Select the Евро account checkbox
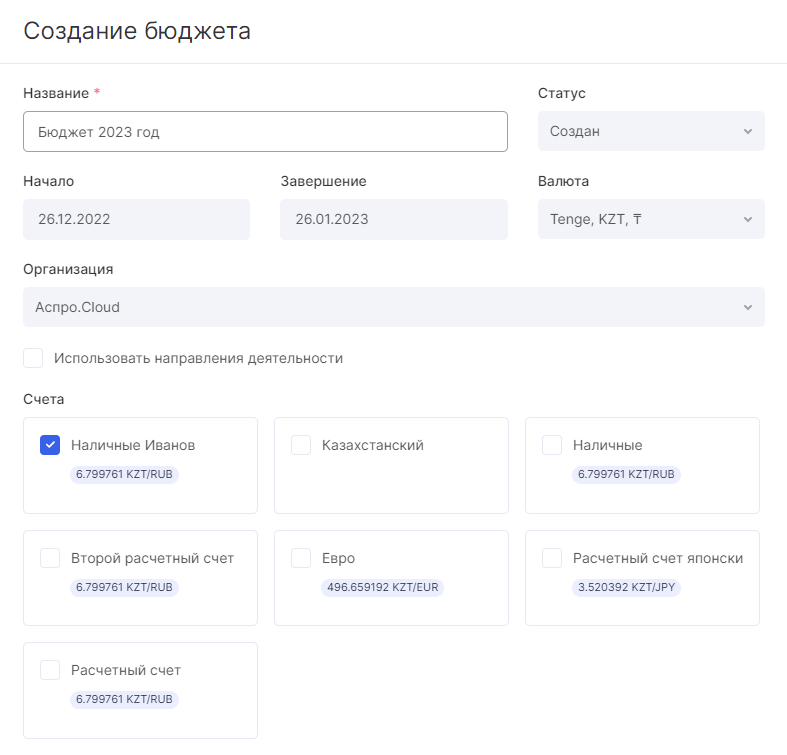The width and height of the screenshot is (787, 755). (301, 558)
